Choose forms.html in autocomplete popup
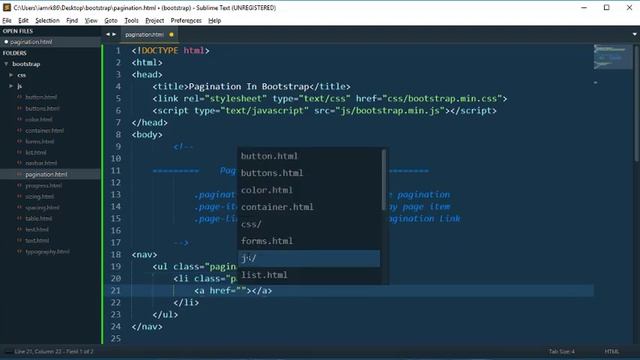This screenshot has height=360, width=640. [x=309, y=241]
